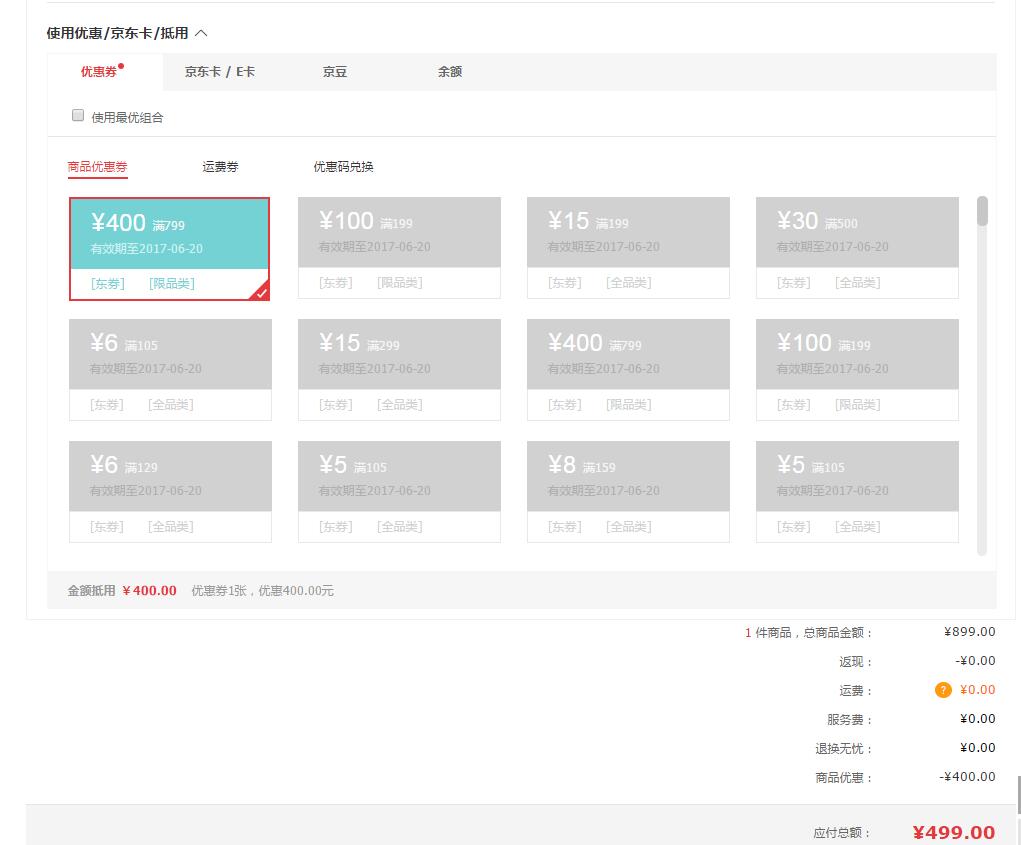This screenshot has height=845, width=1021.
Task: Open the 余额 tab
Action: click(450, 72)
